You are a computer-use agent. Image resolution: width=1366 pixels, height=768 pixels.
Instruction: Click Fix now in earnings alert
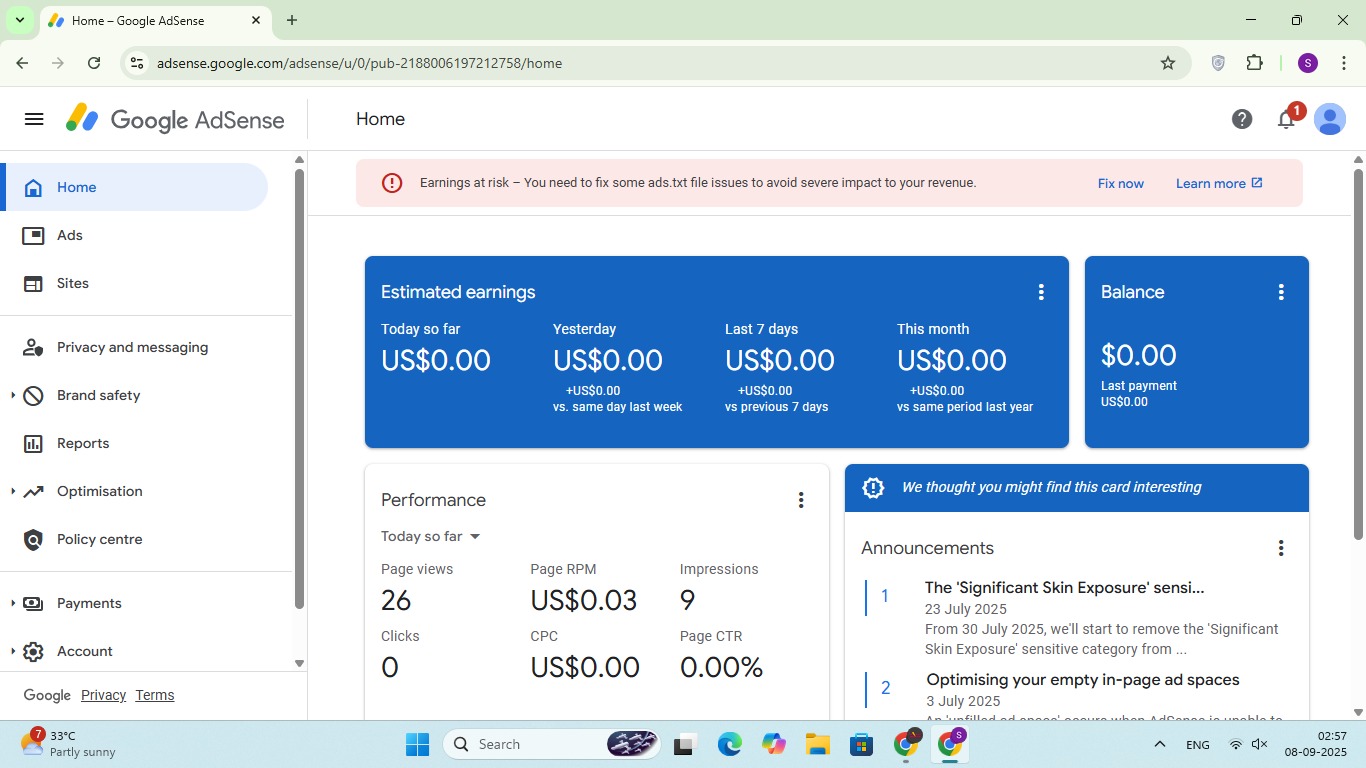click(x=1121, y=183)
